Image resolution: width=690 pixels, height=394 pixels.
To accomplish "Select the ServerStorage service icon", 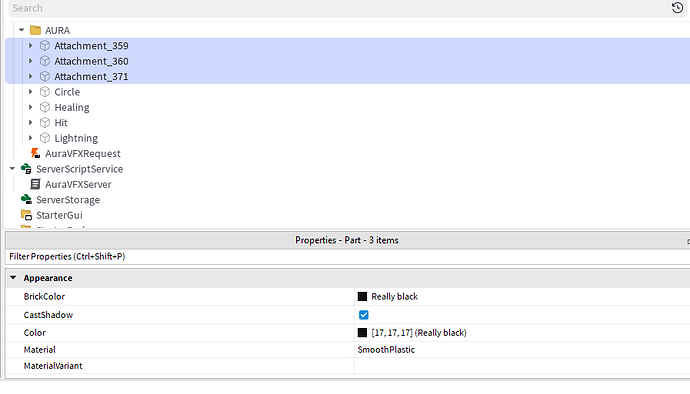I will click(x=26, y=199).
